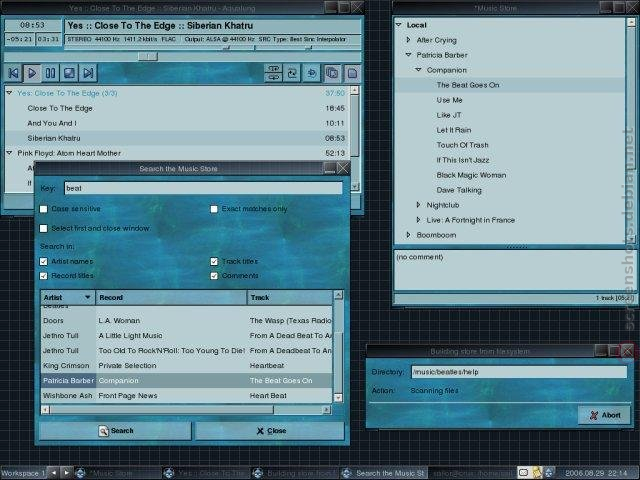Expand Live: A Fortnight in France node
The width and height of the screenshot is (640, 480).
click(418, 220)
